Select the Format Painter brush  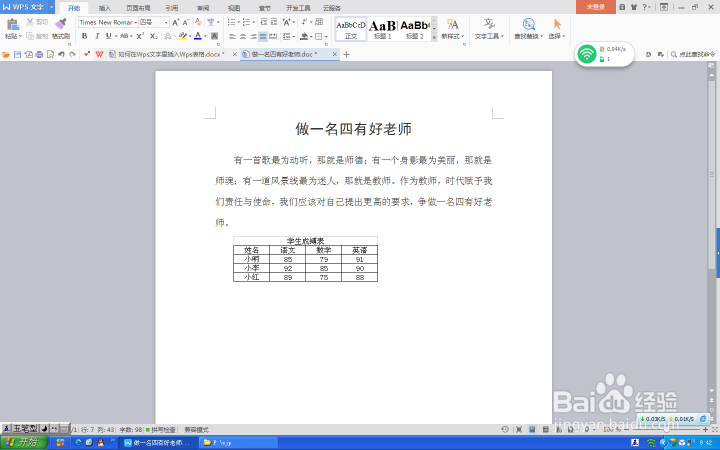tap(61, 24)
